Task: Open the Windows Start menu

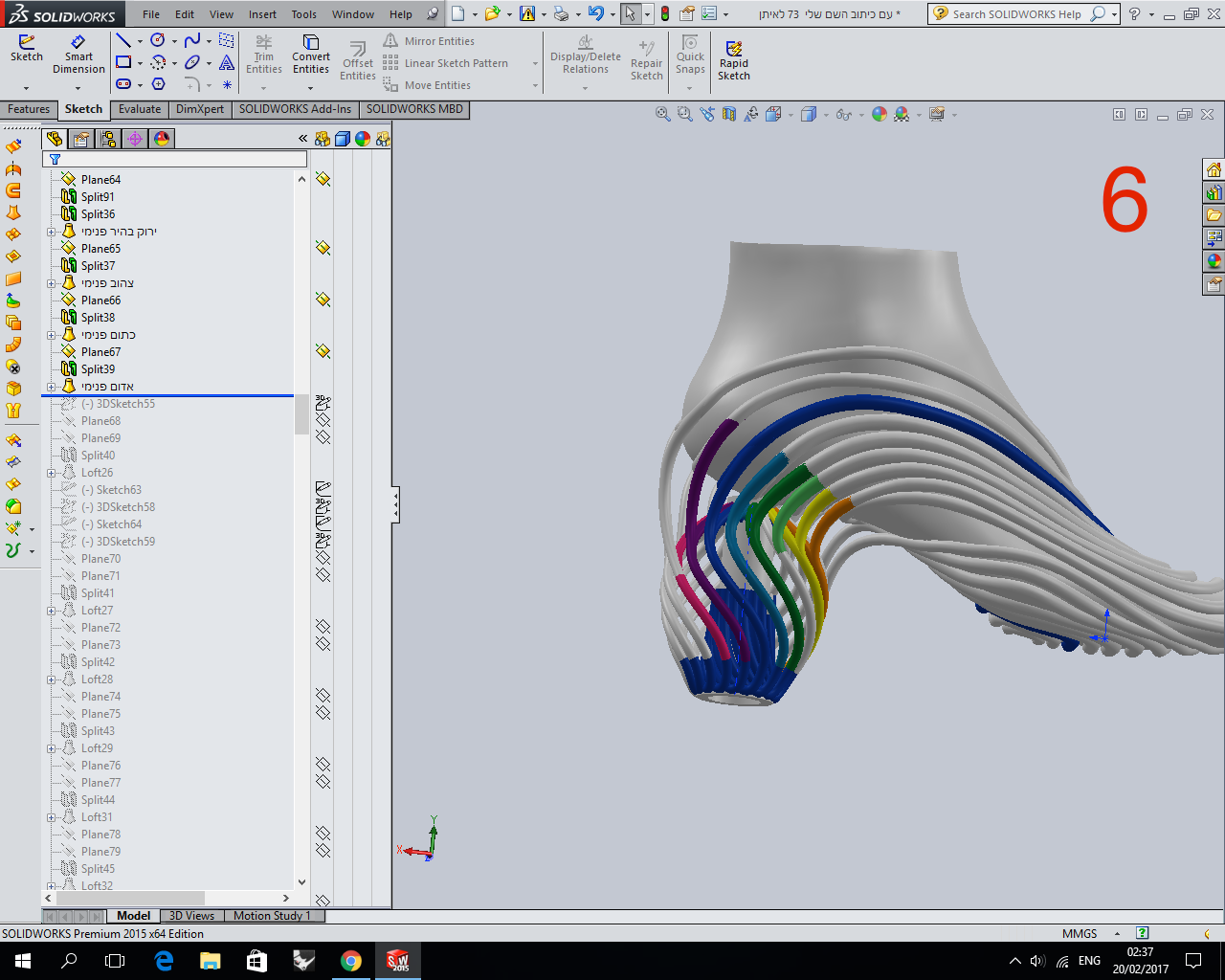Action: pos(23,961)
